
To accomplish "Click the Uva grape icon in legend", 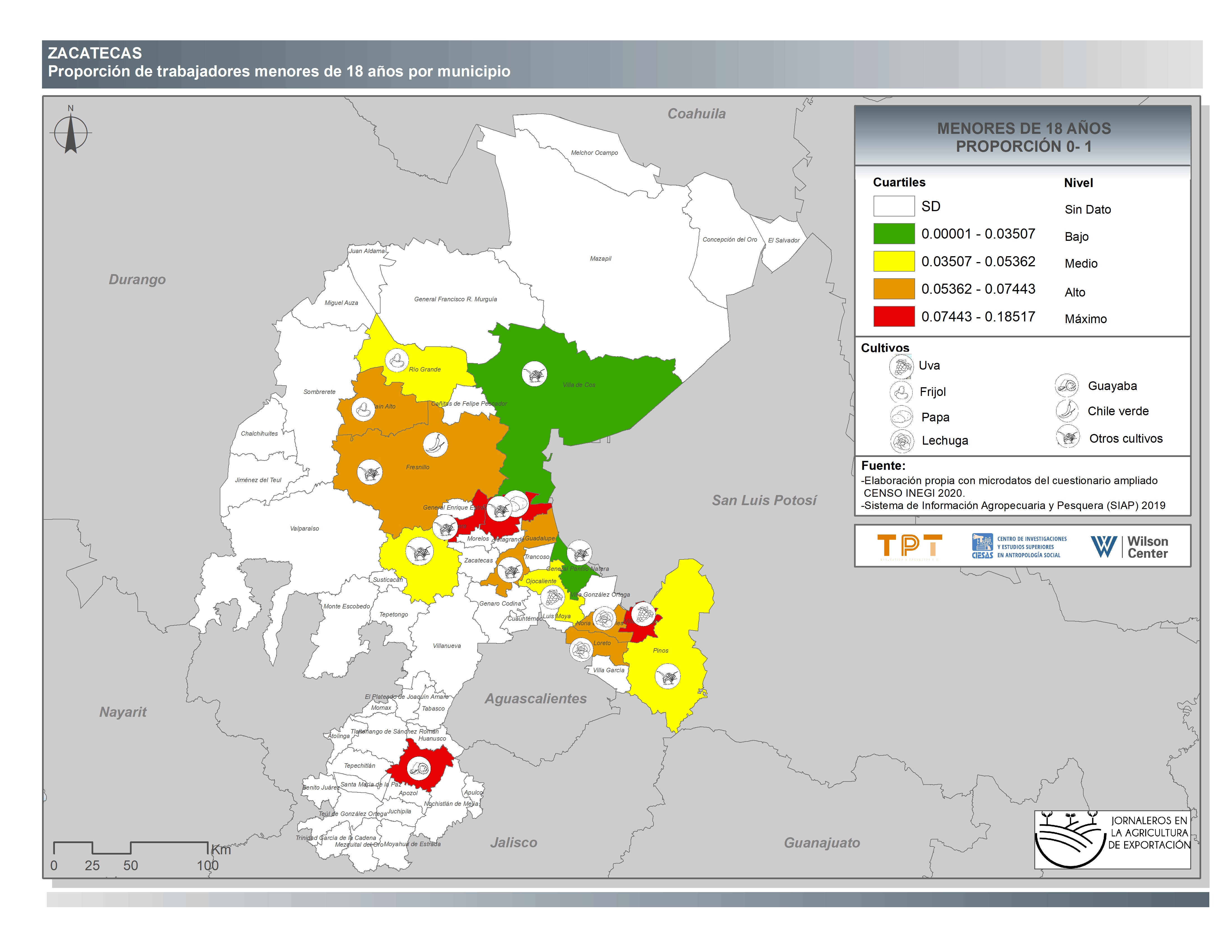I will (x=901, y=367).
